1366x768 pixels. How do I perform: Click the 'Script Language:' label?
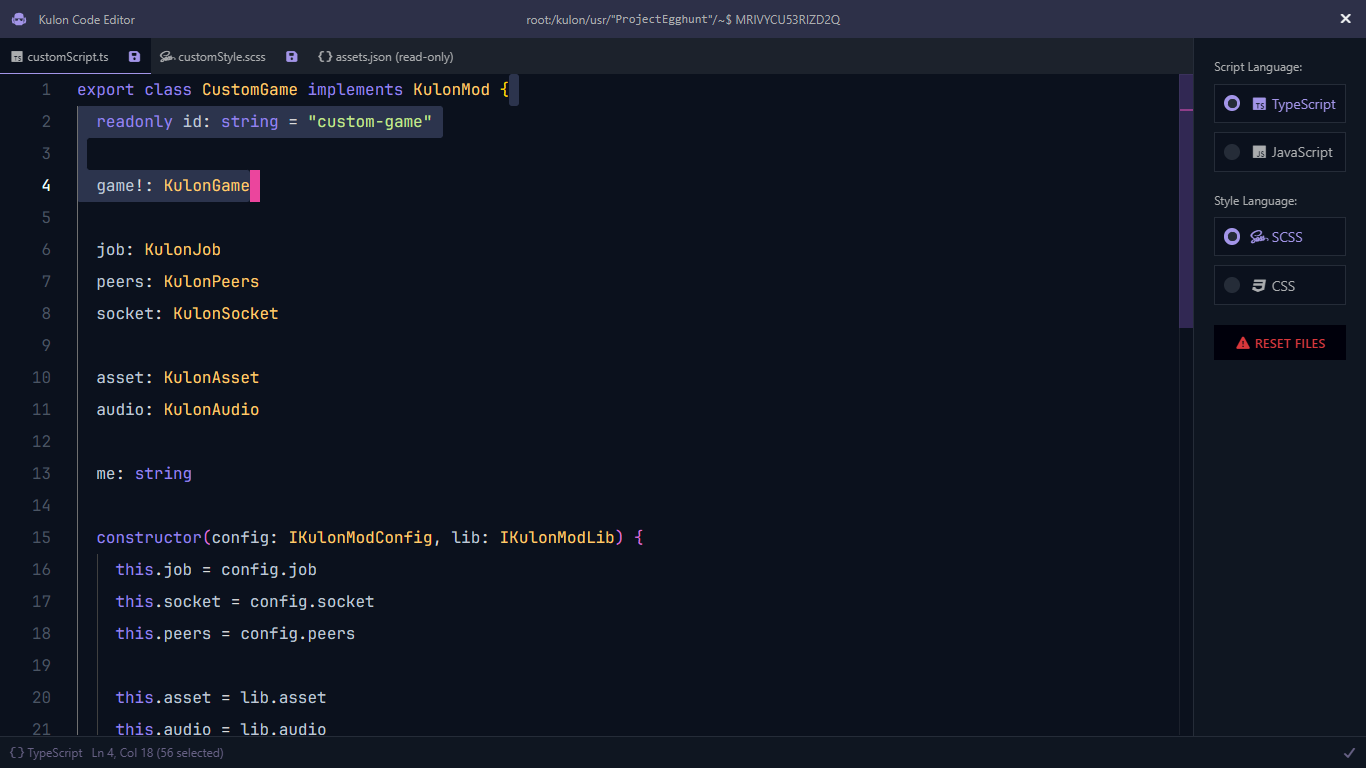[1258, 67]
